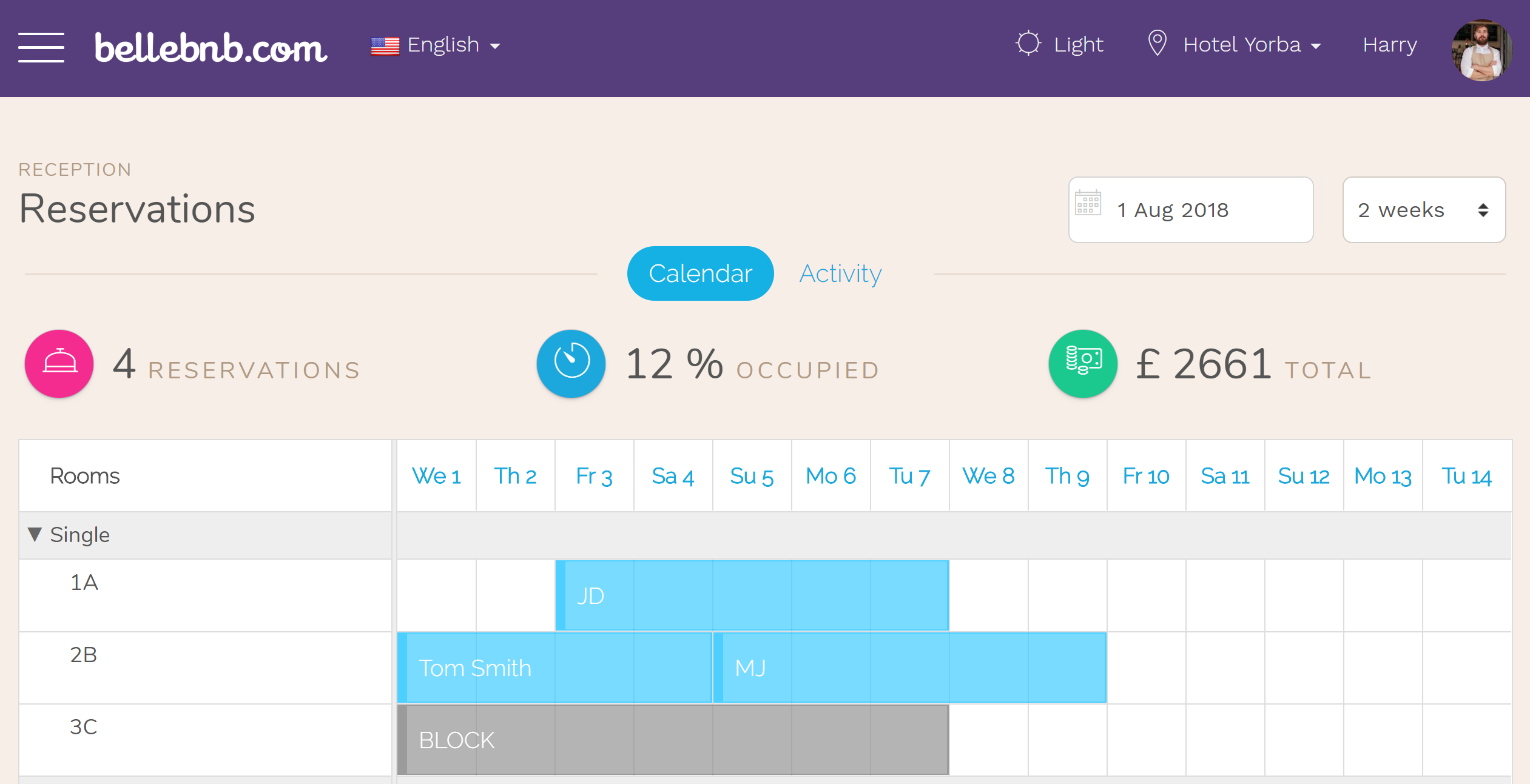This screenshot has width=1530, height=784.
Task: Open Harry's profile avatar
Action: (x=1480, y=50)
